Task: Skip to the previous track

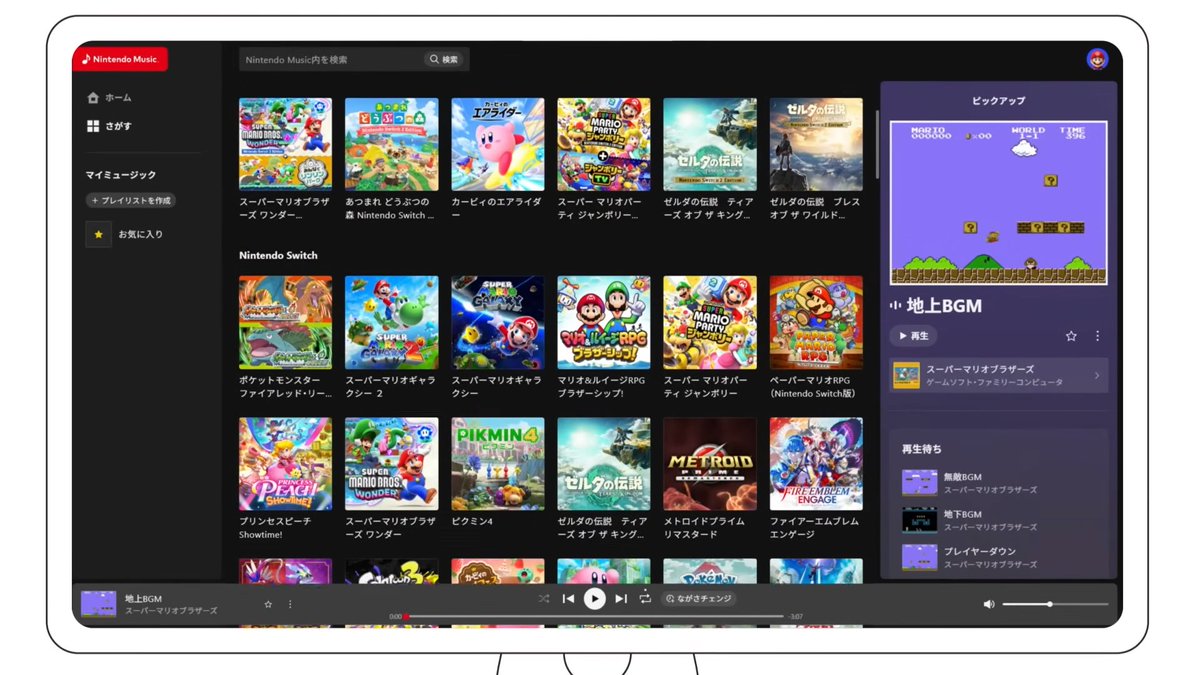Action: pos(568,598)
